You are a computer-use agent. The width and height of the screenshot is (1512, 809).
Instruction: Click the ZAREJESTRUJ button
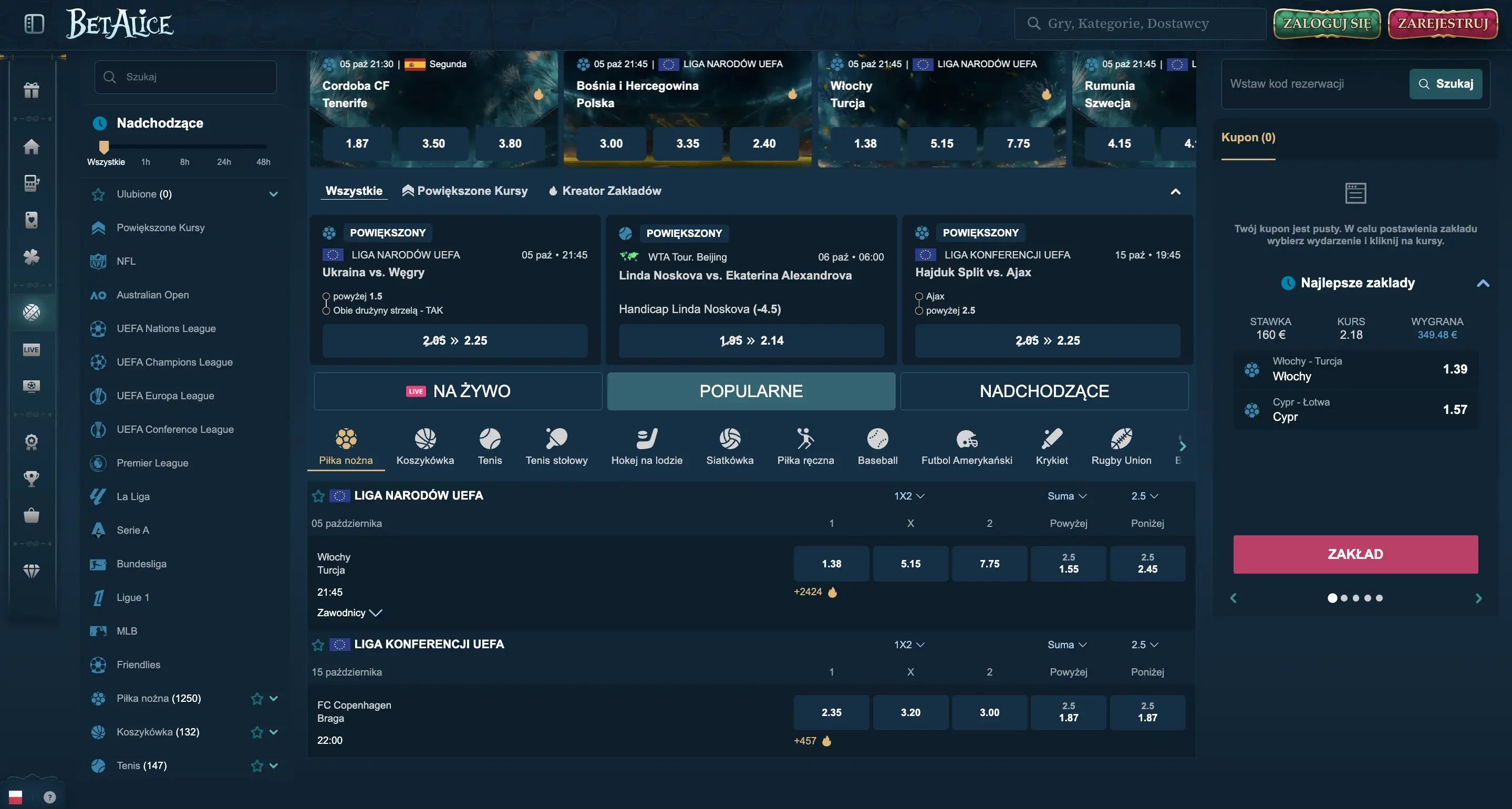tap(1443, 24)
